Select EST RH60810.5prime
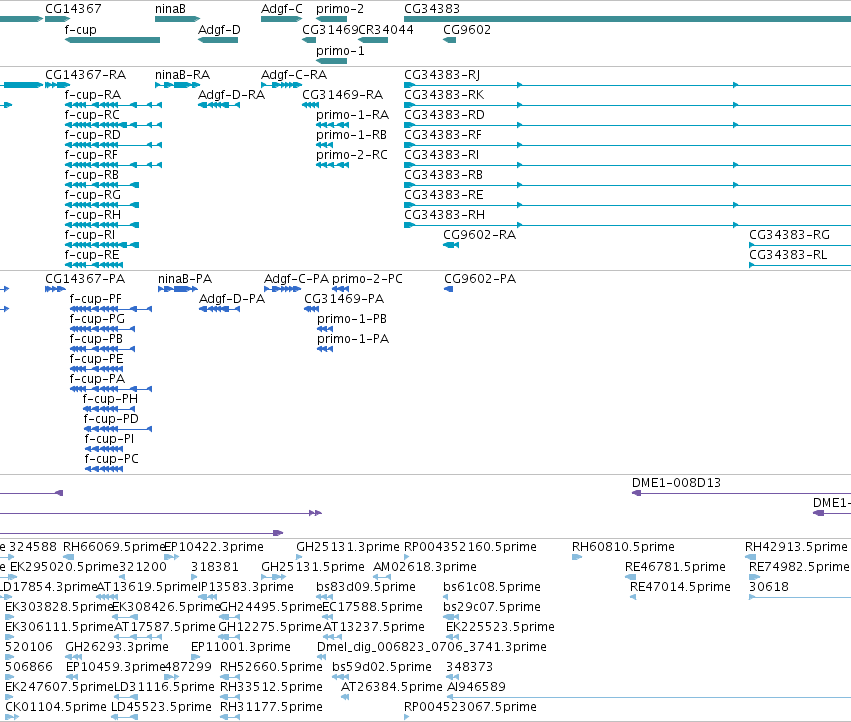This screenshot has width=851, height=722. (x=623, y=547)
